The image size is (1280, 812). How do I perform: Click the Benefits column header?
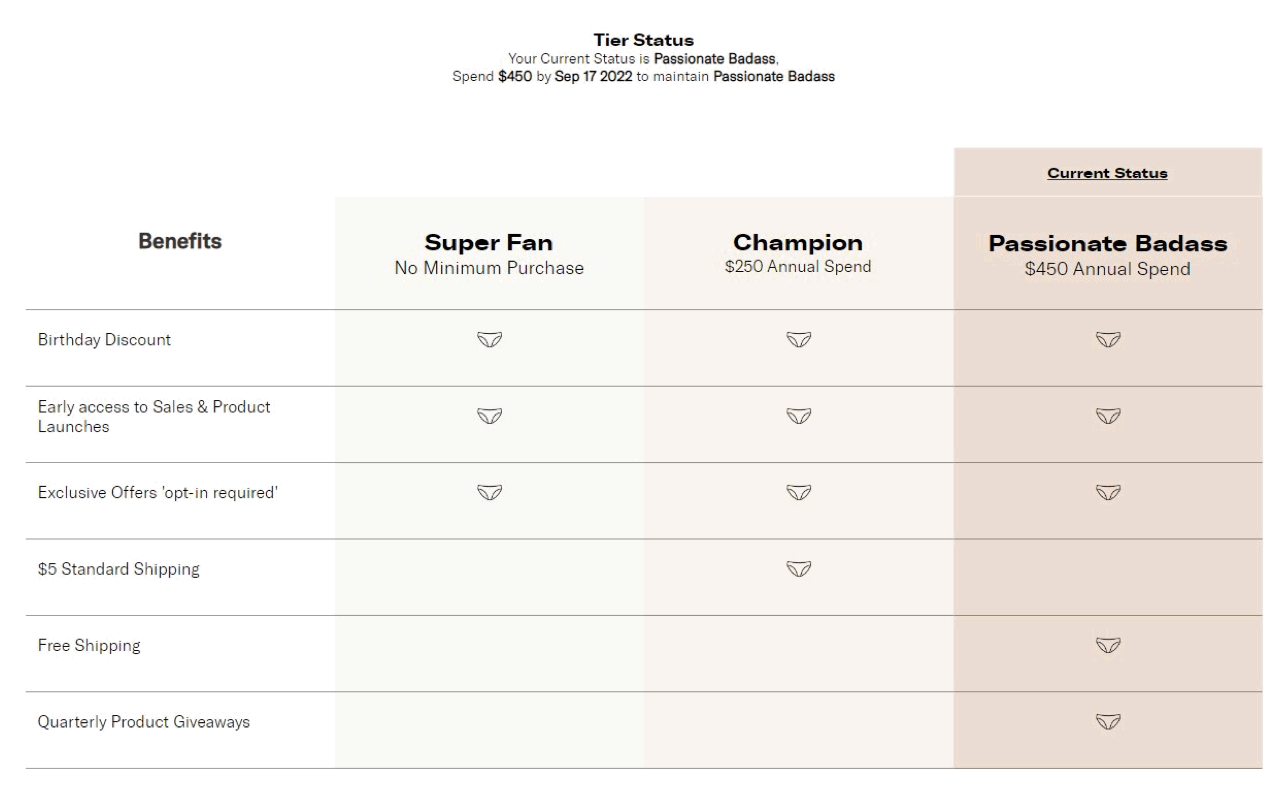click(x=180, y=241)
